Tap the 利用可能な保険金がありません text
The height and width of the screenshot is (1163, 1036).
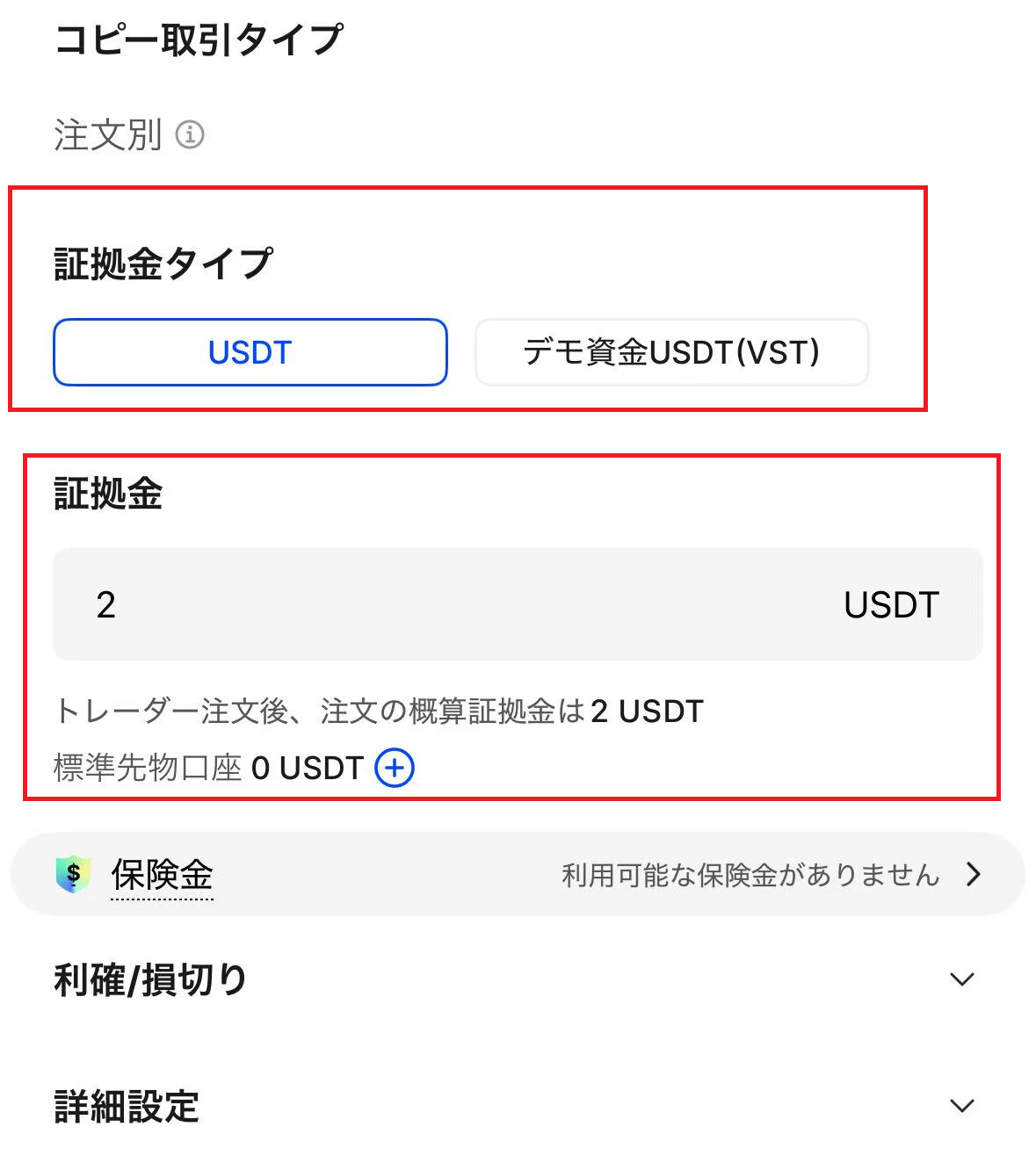tap(750, 875)
